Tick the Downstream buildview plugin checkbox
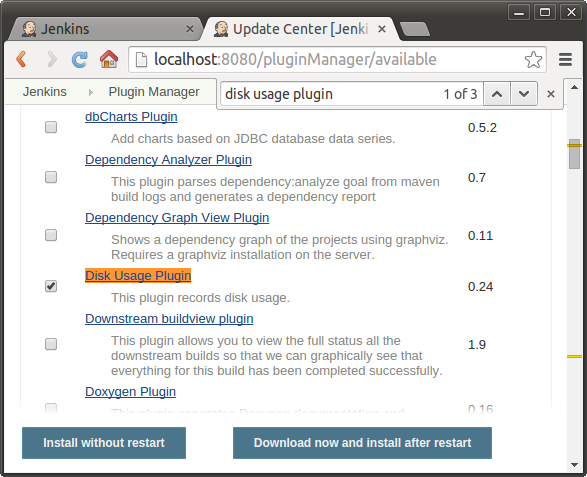Viewport: 587px width, 477px height. pyautogui.click(x=51, y=344)
